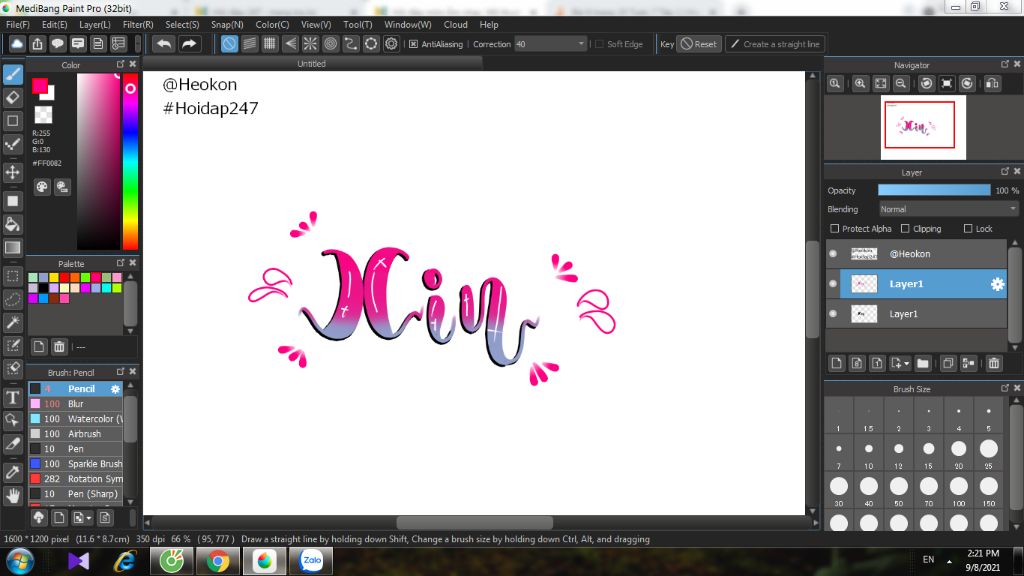The width and height of the screenshot is (1024, 576).
Task: Click the Reset key button
Action: coord(698,44)
